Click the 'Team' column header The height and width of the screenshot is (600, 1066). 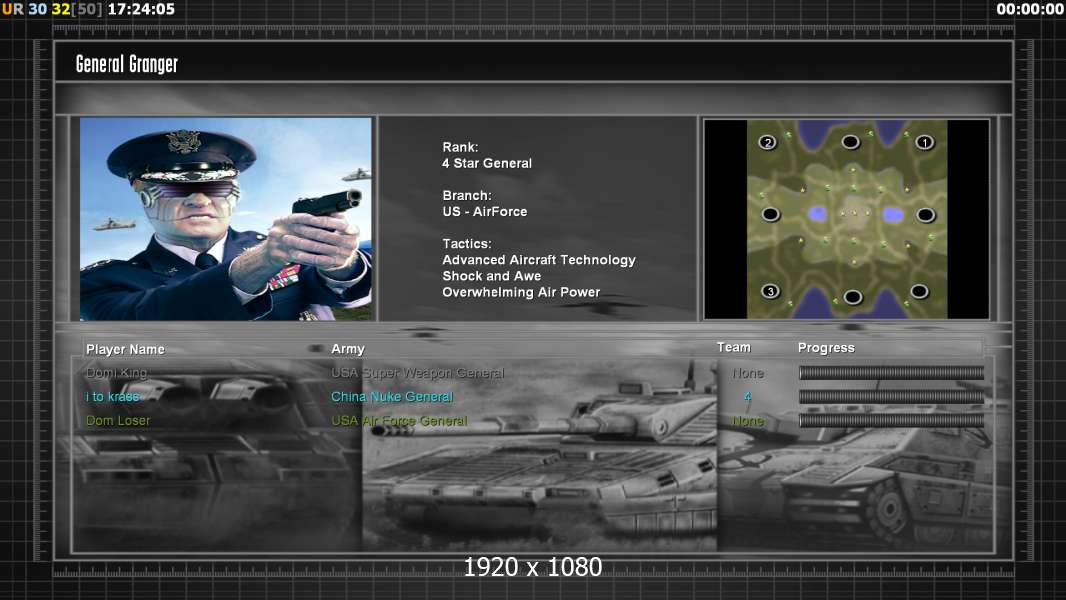coord(734,347)
